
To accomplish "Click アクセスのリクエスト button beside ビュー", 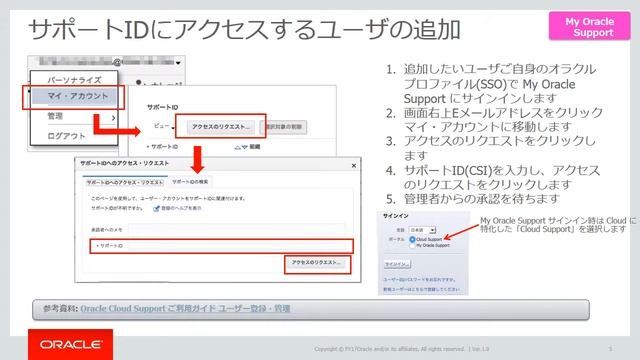I will (221, 127).
